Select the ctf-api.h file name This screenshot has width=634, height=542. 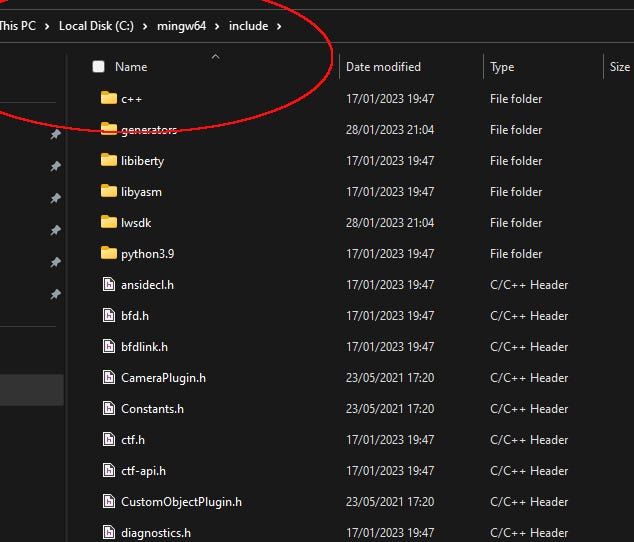pyautogui.click(x=144, y=471)
